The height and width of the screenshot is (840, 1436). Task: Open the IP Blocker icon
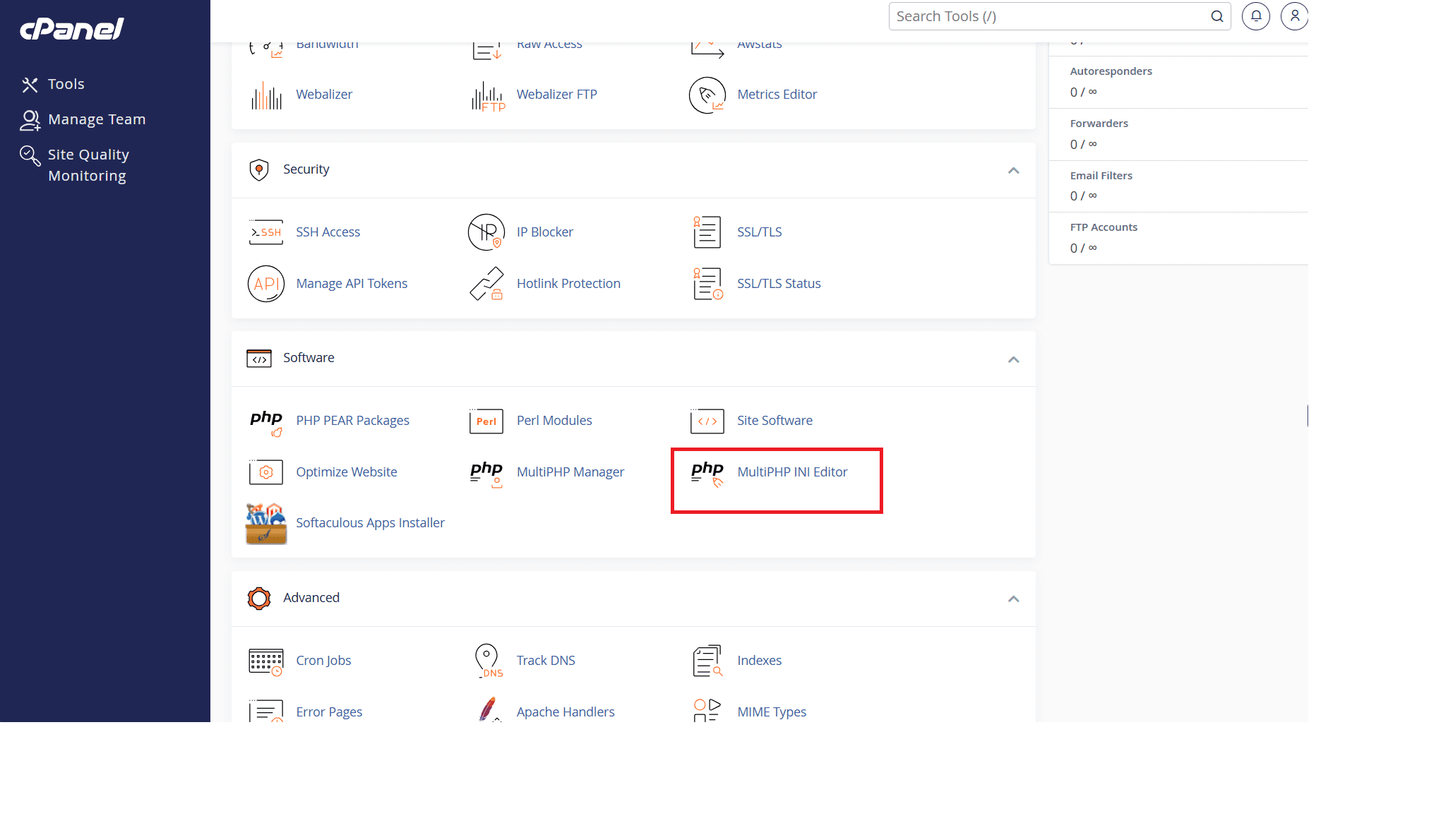coord(486,232)
